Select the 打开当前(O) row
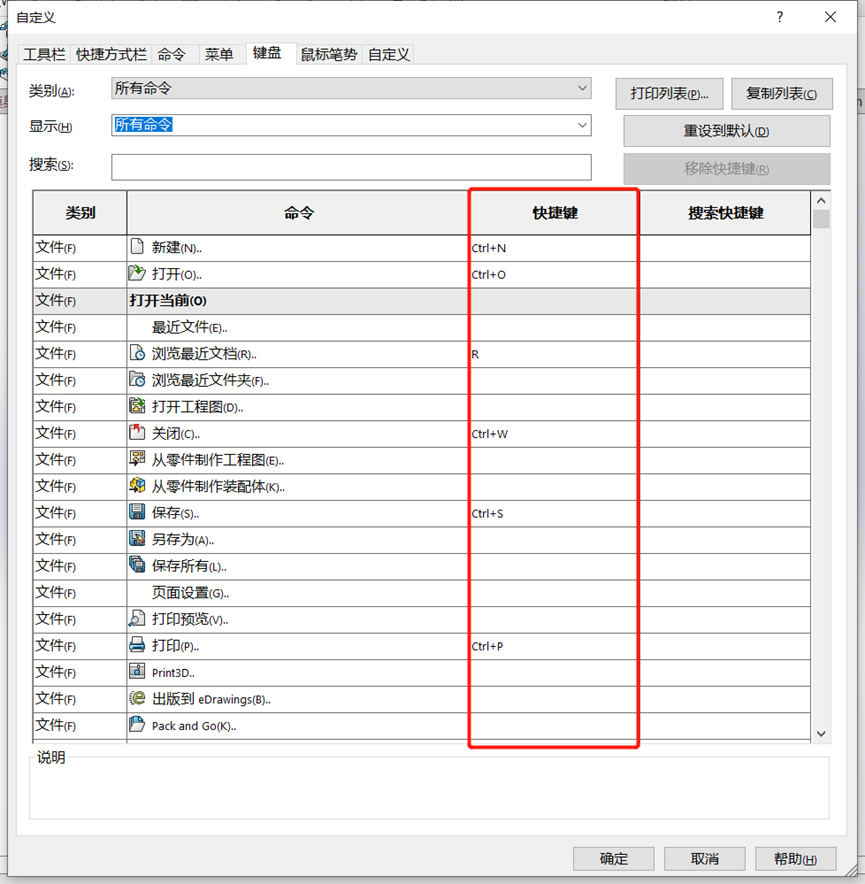Viewport: 865px width, 884px height. [x=422, y=301]
